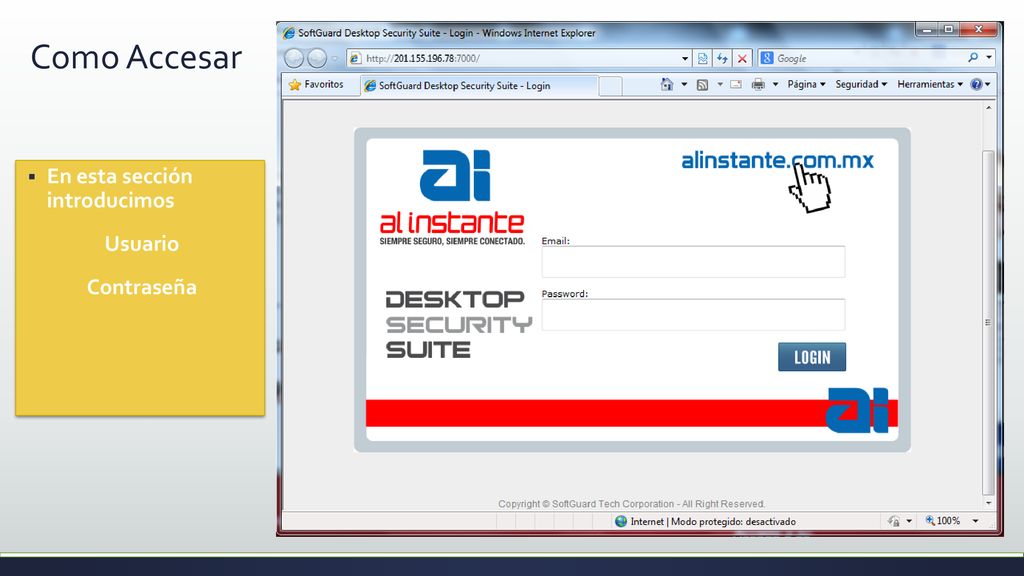Expand the Print options dropdown arrow
This screenshot has height=576, width=1024.
[x=775, y=84]
